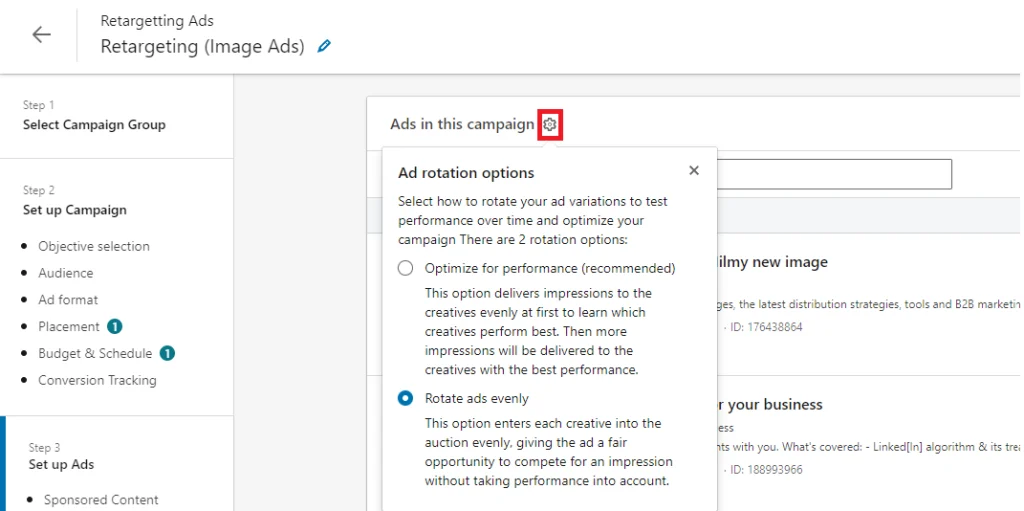Go to Step 1 Select Campaign Group
The width and height of the screenshot is (1024, 511).
94,125
